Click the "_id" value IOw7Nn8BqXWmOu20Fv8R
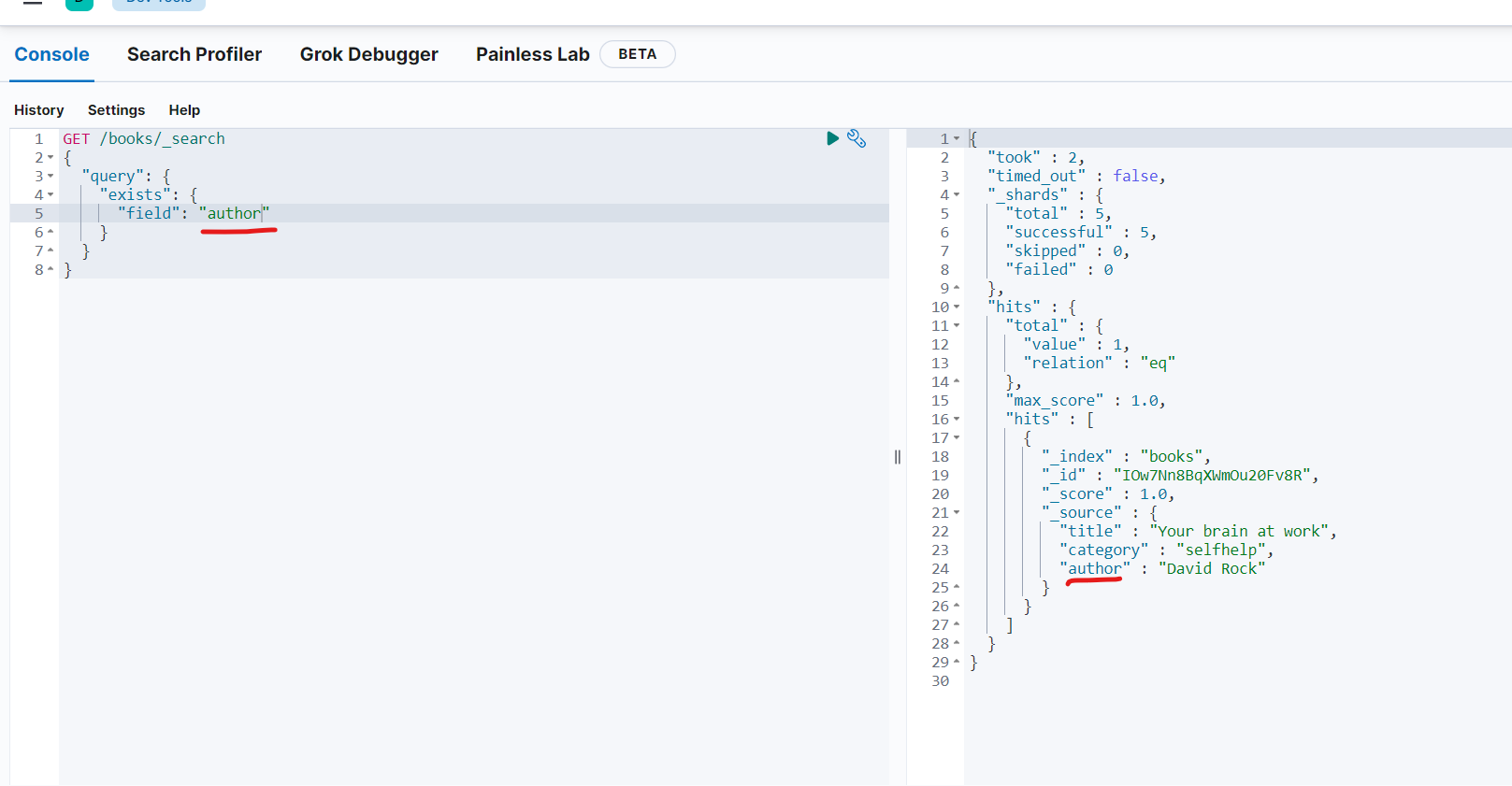The image size is (1512, 786). click(1212, 475)
